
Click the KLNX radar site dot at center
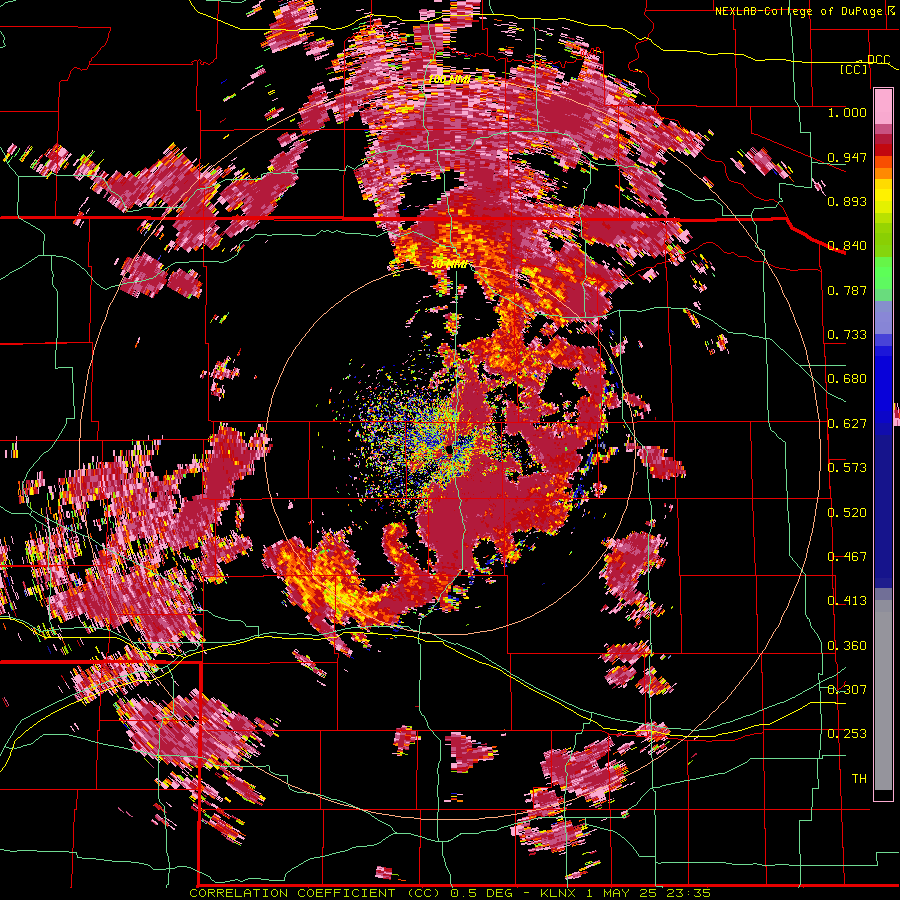click(x=449, y=451)
